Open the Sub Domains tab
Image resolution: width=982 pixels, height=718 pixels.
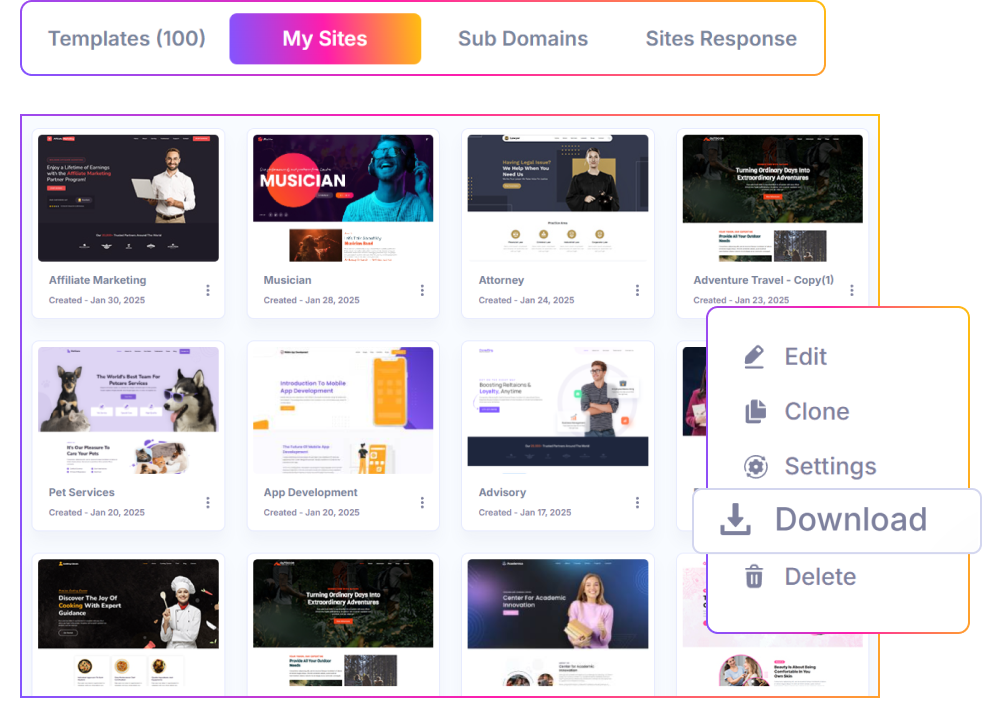click(x=522, y=38)
